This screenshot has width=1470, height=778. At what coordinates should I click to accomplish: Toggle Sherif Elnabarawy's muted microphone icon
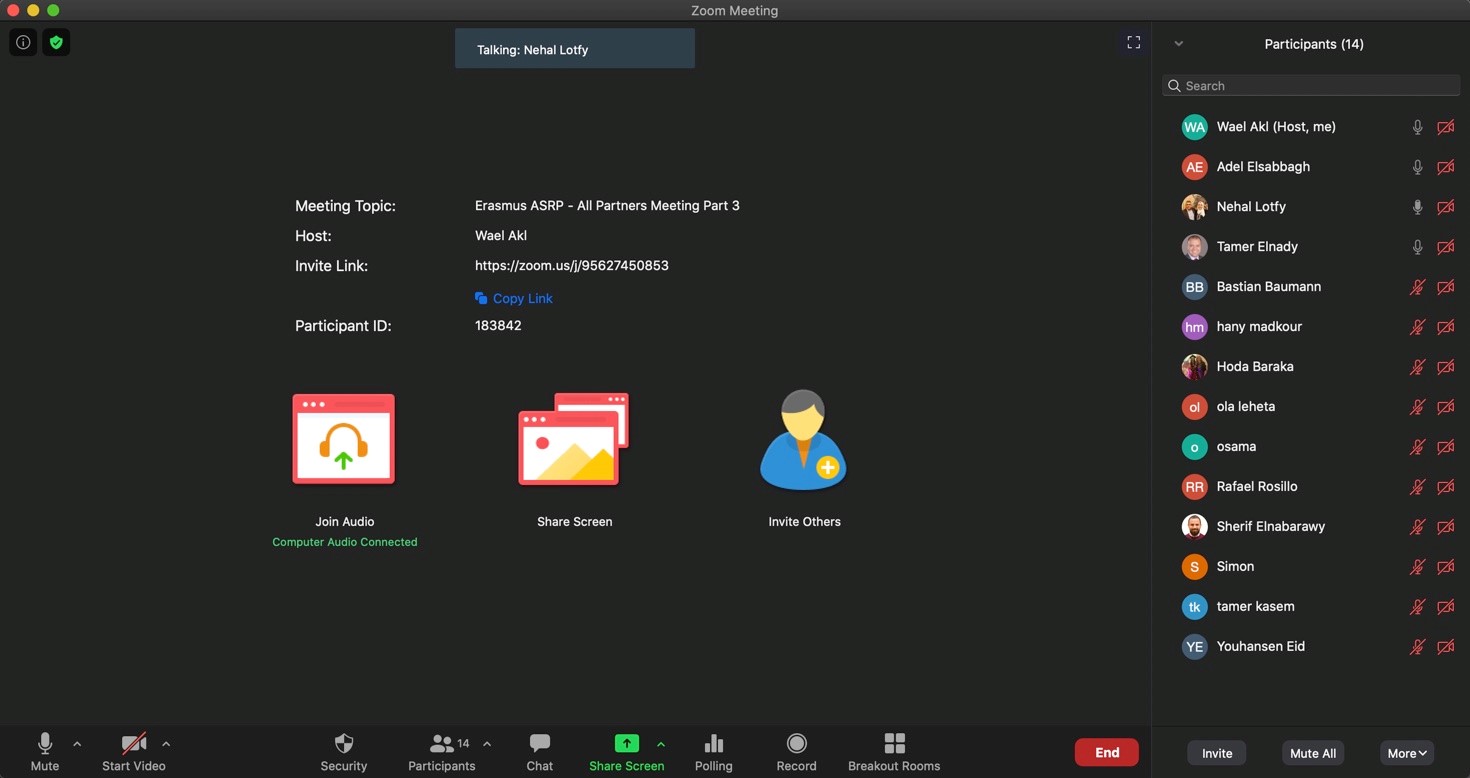(1417, 527)
